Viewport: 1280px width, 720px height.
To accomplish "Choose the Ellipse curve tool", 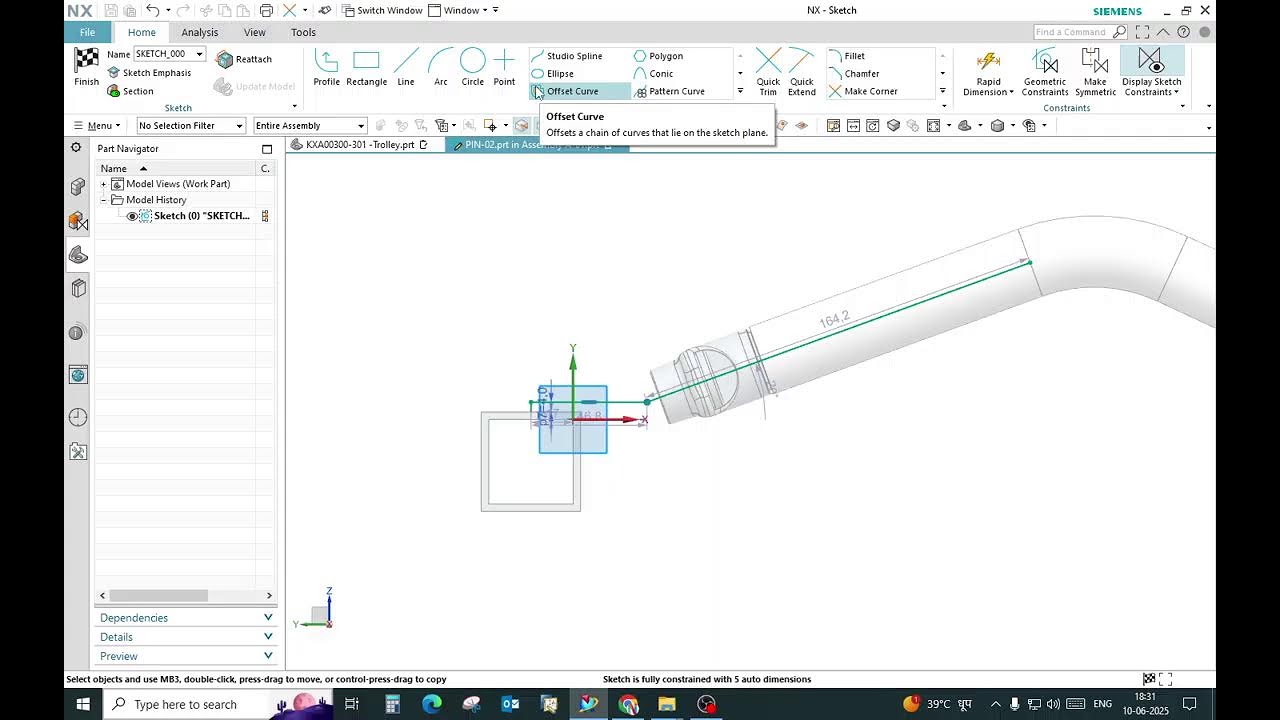I will 553,74.
